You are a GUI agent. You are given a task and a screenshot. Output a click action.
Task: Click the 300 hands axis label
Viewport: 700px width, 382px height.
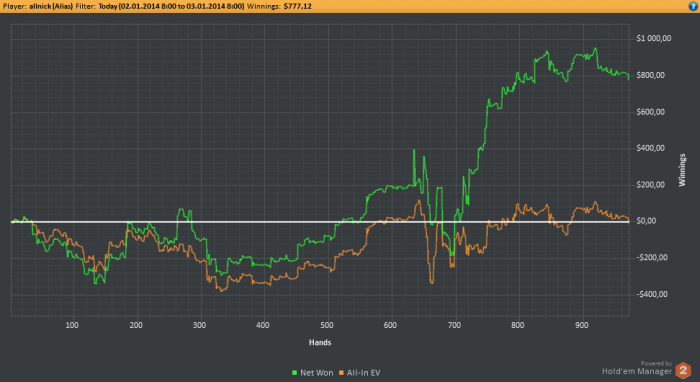[x=200, y=325]
